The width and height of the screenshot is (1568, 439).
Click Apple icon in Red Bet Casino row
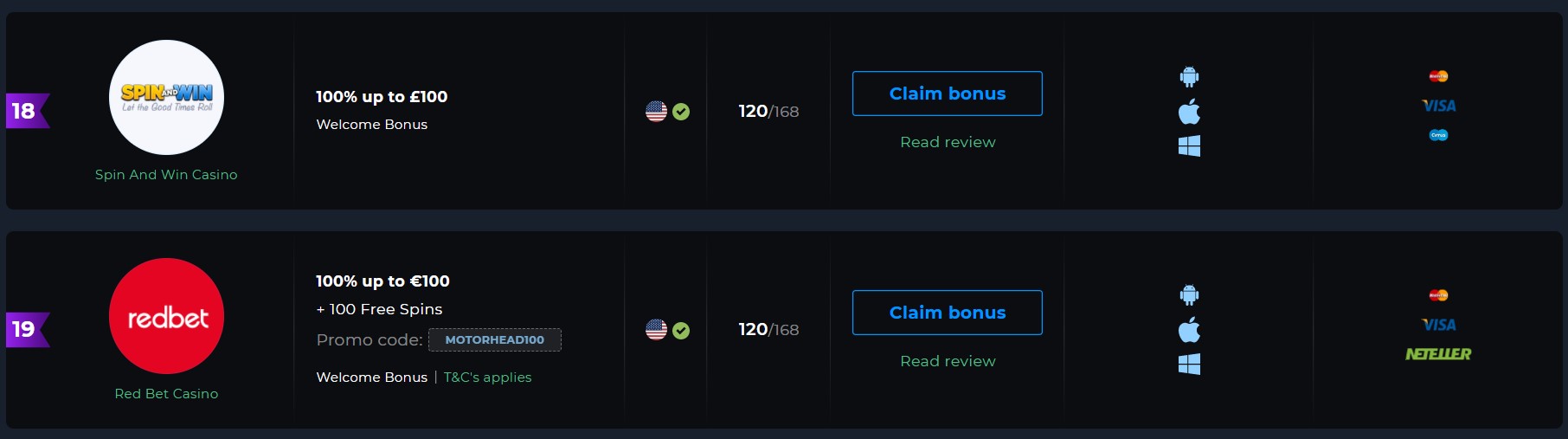(x=1189, y=330)
